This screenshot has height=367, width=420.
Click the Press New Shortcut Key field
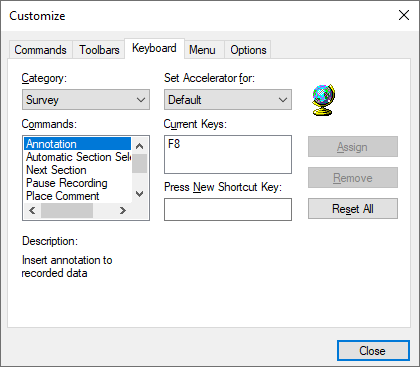click(x=228, y=209)
